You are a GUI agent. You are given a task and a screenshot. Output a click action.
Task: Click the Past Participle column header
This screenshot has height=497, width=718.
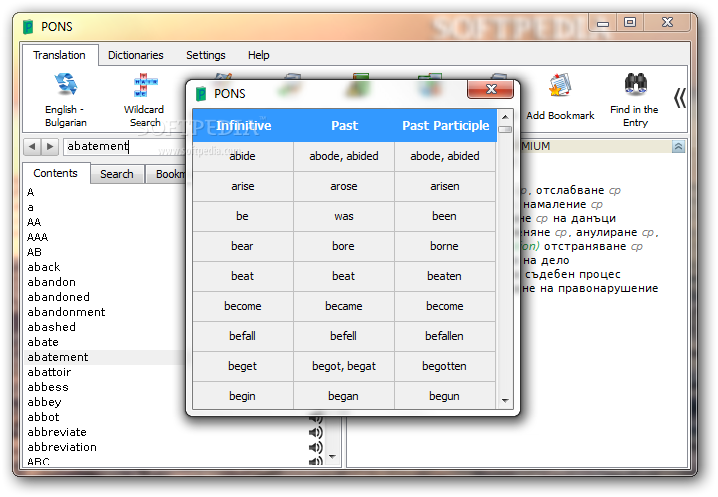(445, 126)
